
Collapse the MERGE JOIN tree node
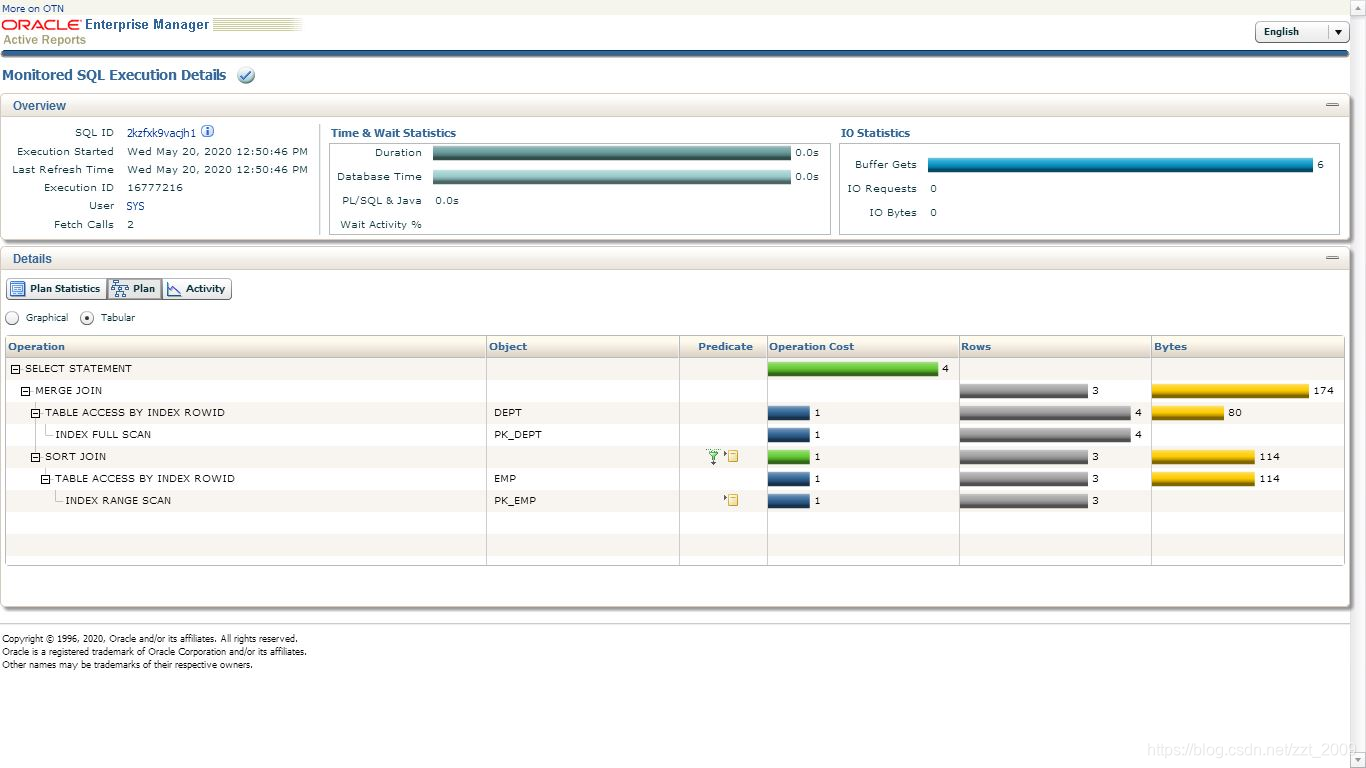pos(24,390)
